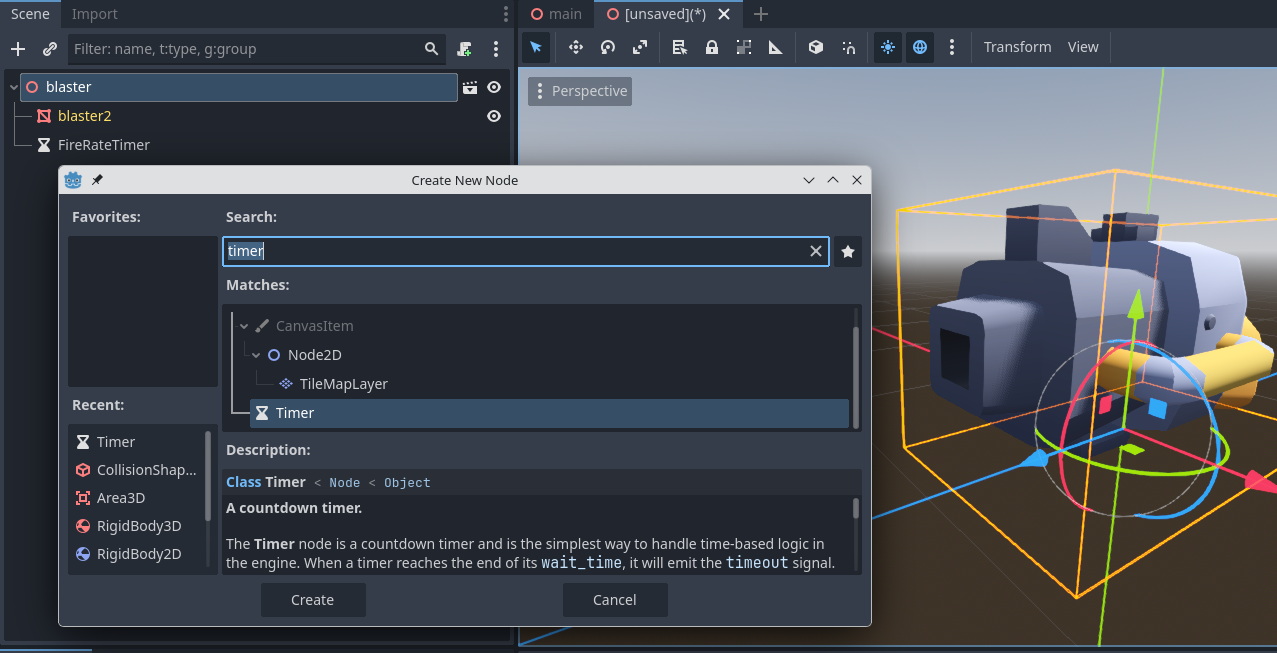Select the Move mode tool in the toolbar
1277x653 pixels.
click(x=576, y=47)
